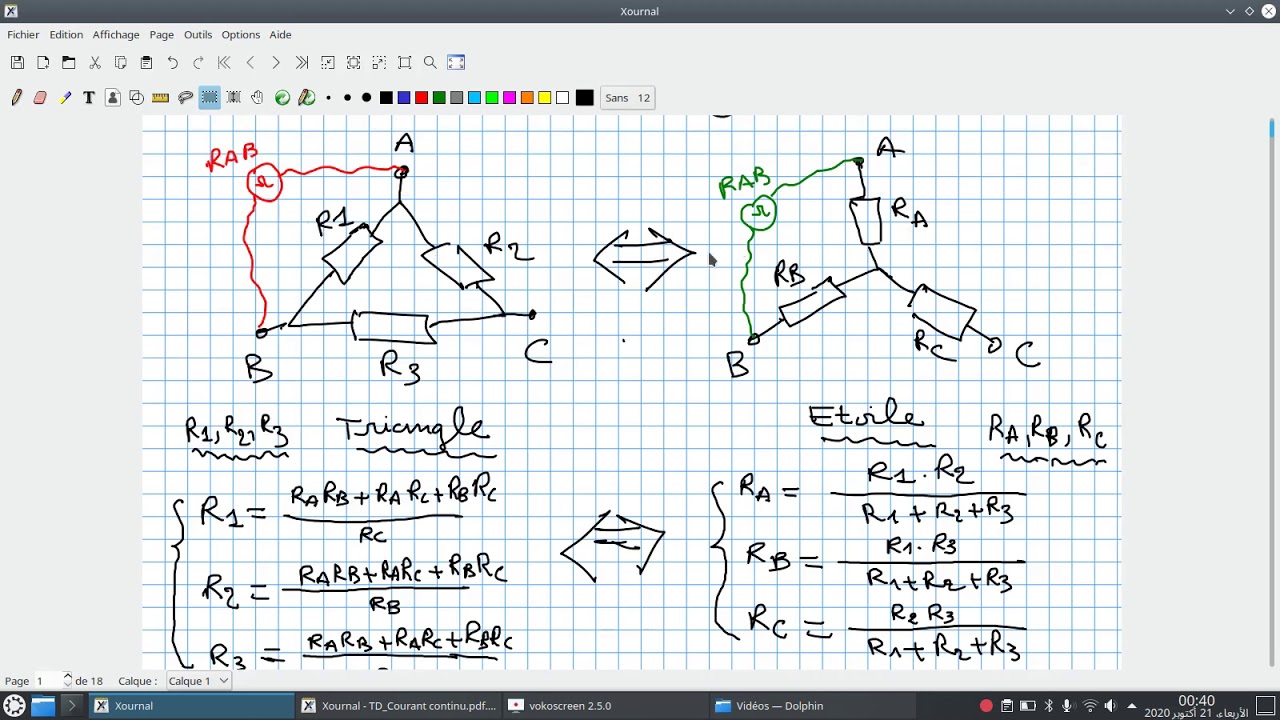Choose the fine pen thickness dot

(x=329, y=98)
